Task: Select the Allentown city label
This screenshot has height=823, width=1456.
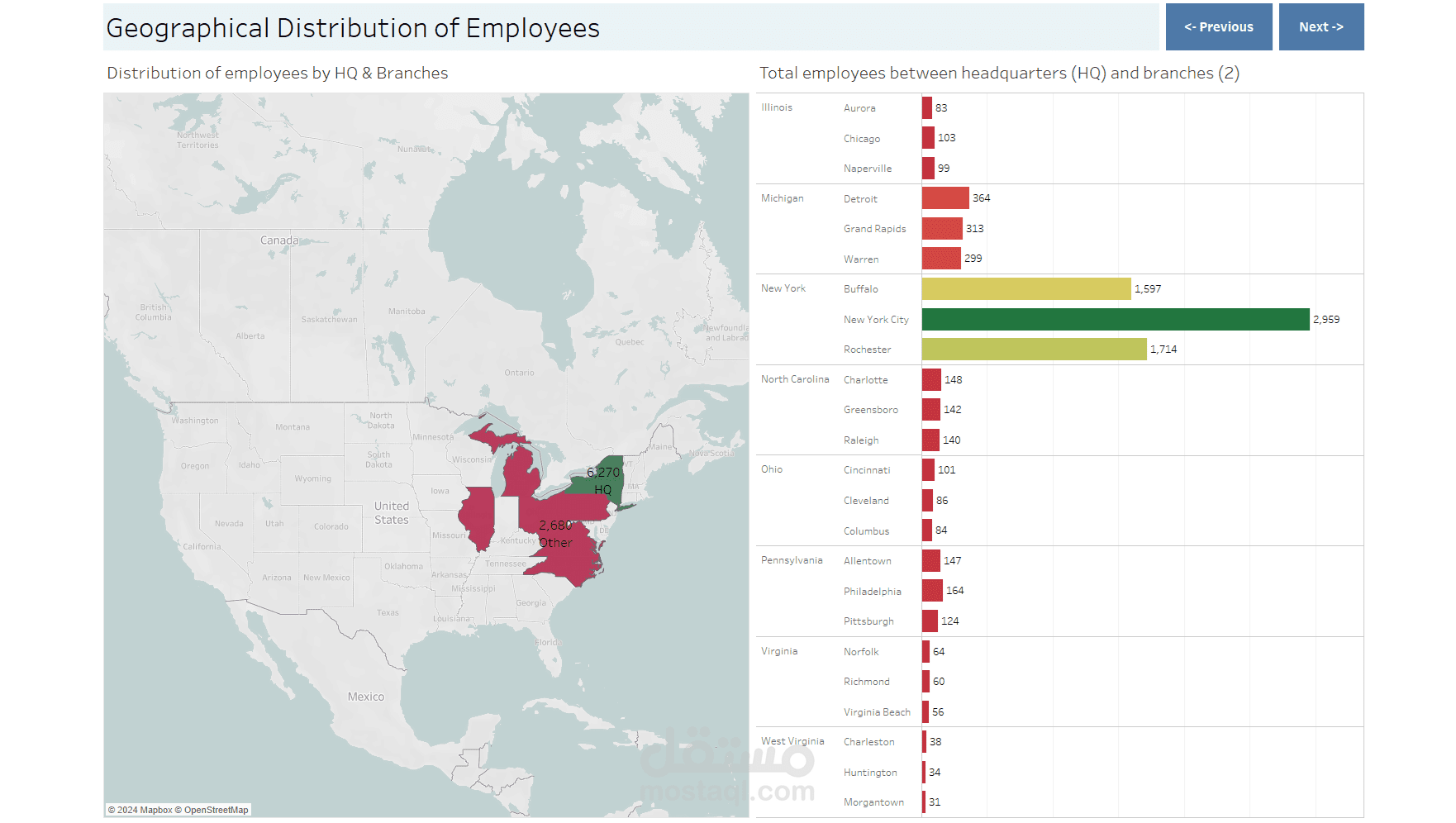Action: click(868, 561)
